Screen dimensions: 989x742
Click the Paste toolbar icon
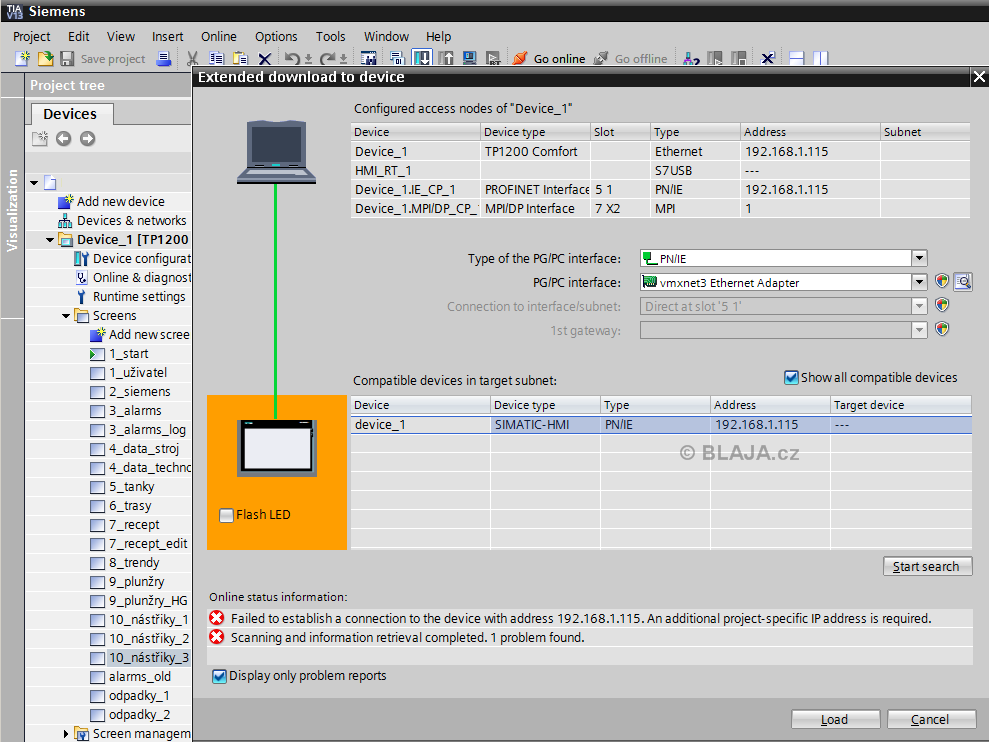coord(240,59)
